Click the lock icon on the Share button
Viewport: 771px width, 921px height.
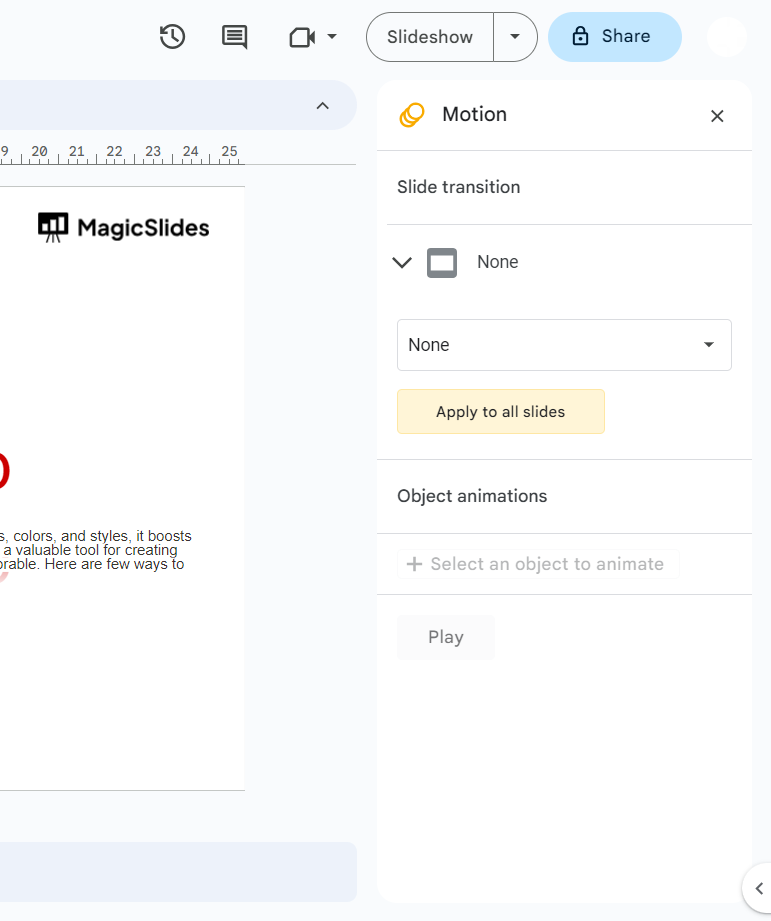coord(580,36)
